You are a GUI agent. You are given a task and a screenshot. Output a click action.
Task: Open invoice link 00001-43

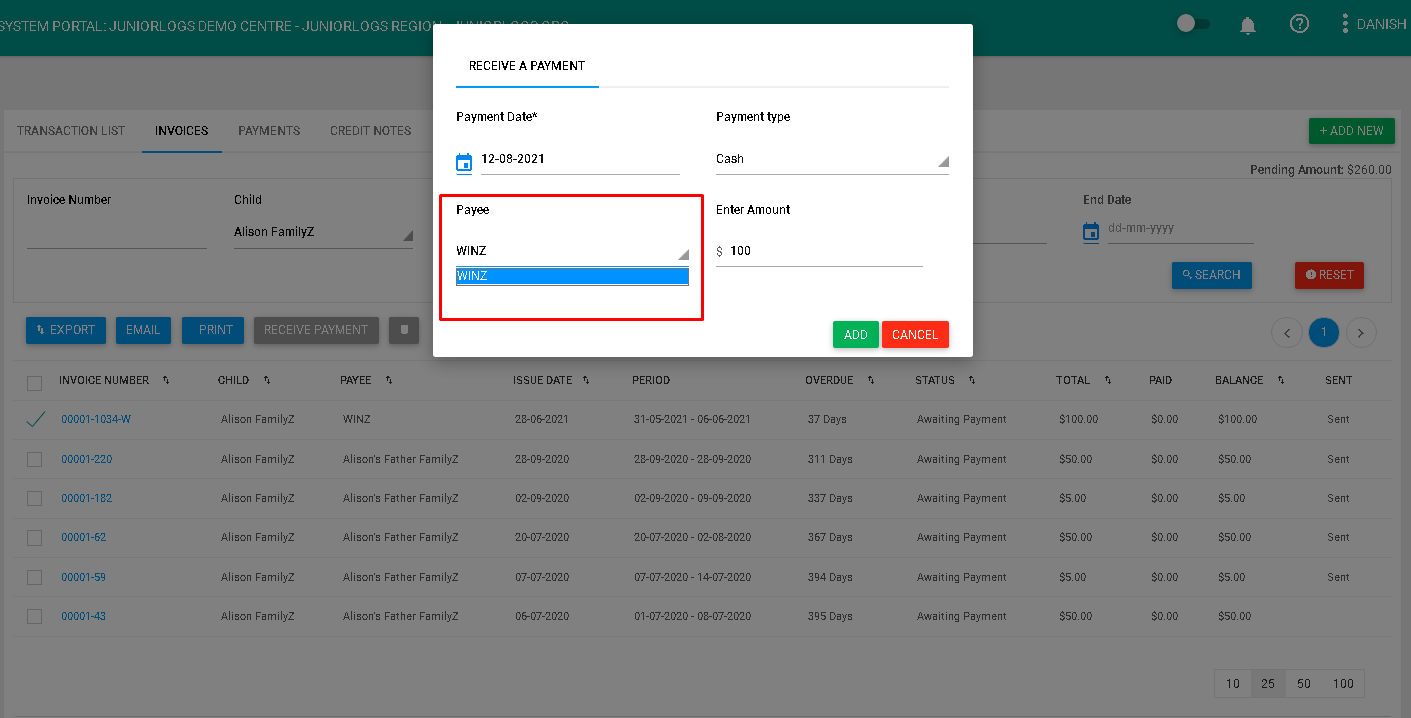(x=83, y=616)
